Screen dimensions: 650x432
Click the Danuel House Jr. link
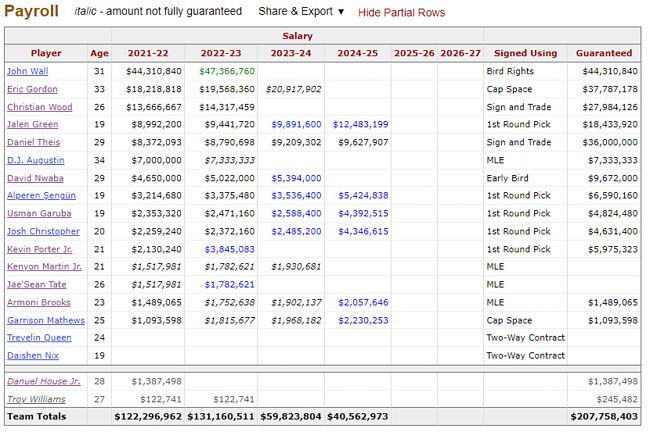pyautogui.click(x=42, y=381)
